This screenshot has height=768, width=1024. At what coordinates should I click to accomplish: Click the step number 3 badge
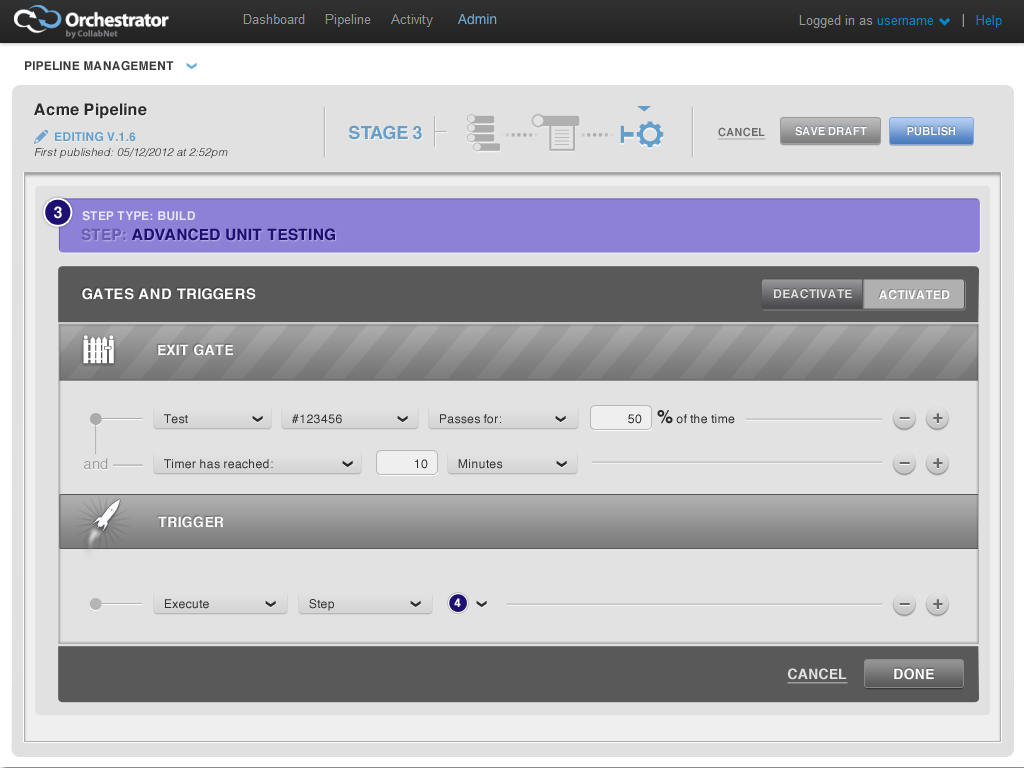(57, 212)
